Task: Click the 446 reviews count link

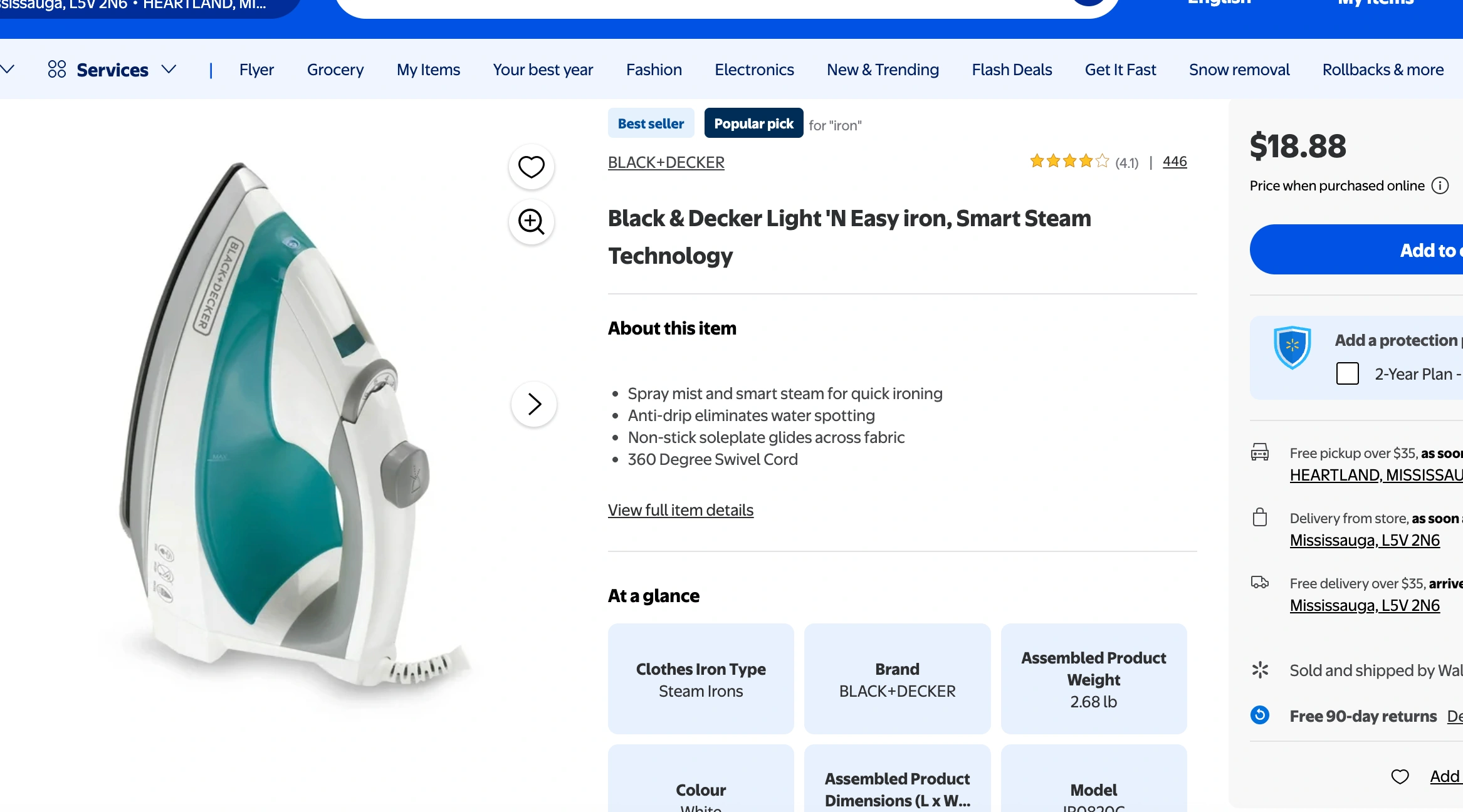Action: [x=1174, y=162]
